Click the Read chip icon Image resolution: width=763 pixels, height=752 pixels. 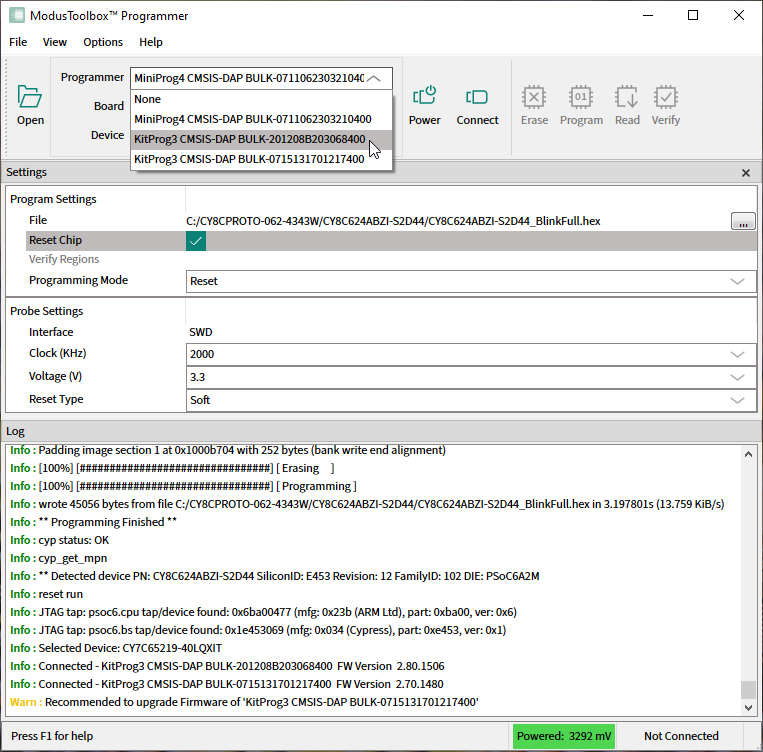coord(627,97)
